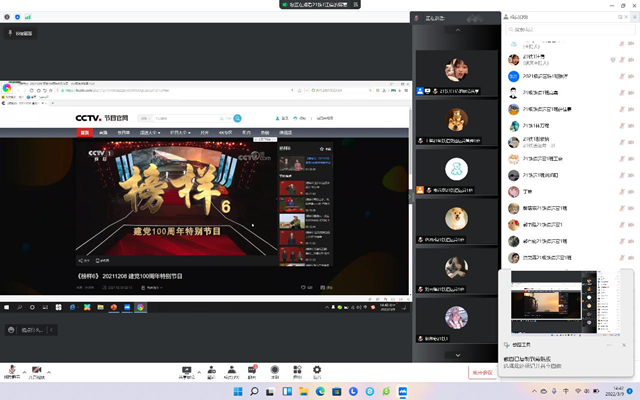The height and width of the screenshot is (400, 640).
Task: Click the red leave meeting button
Action: pyautogui.click(x=482, y=372)
